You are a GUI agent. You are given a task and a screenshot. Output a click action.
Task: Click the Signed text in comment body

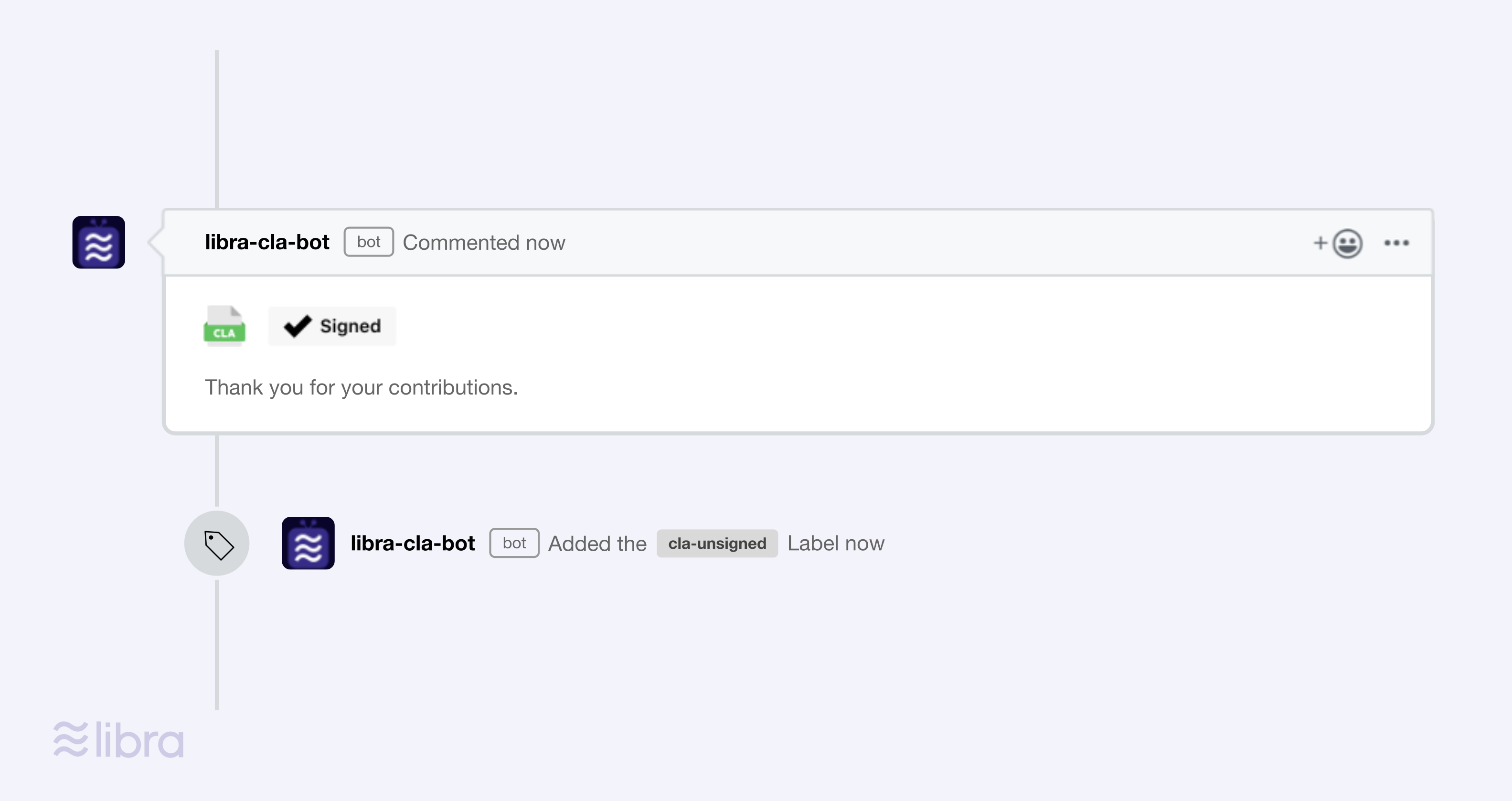coord(351,326)
